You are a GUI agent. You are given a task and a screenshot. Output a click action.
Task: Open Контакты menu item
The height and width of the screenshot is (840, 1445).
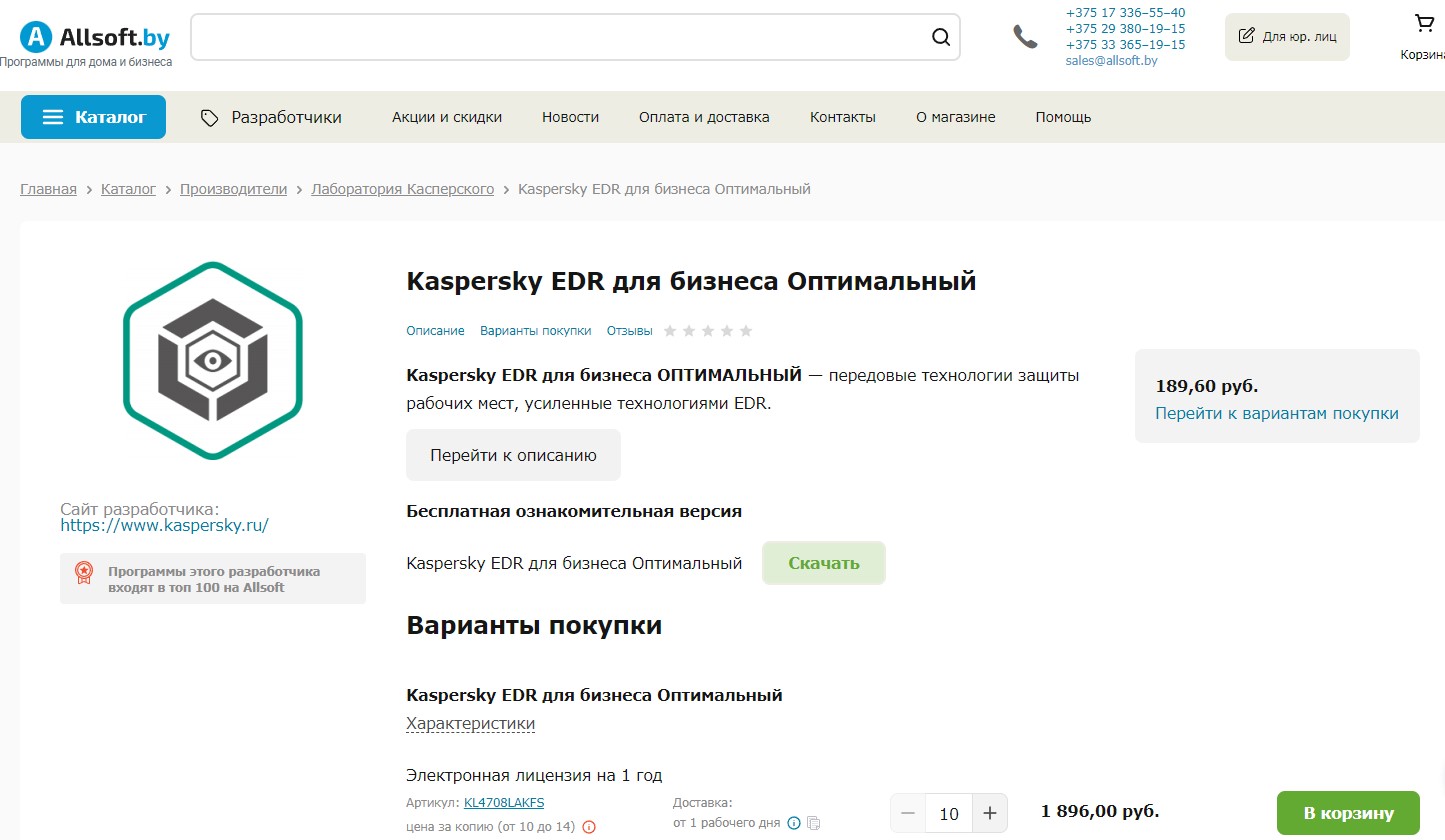843,117
